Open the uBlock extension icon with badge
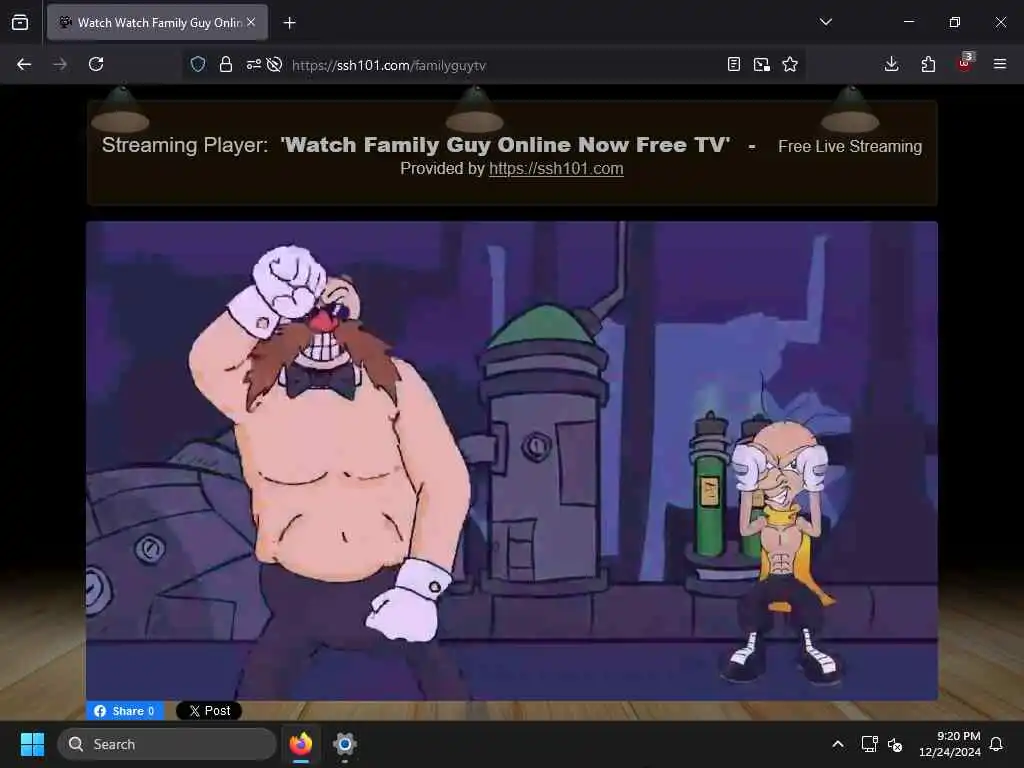Image resolution: width=1024 pixels, height=768 pixels. [x=965, y=63]
